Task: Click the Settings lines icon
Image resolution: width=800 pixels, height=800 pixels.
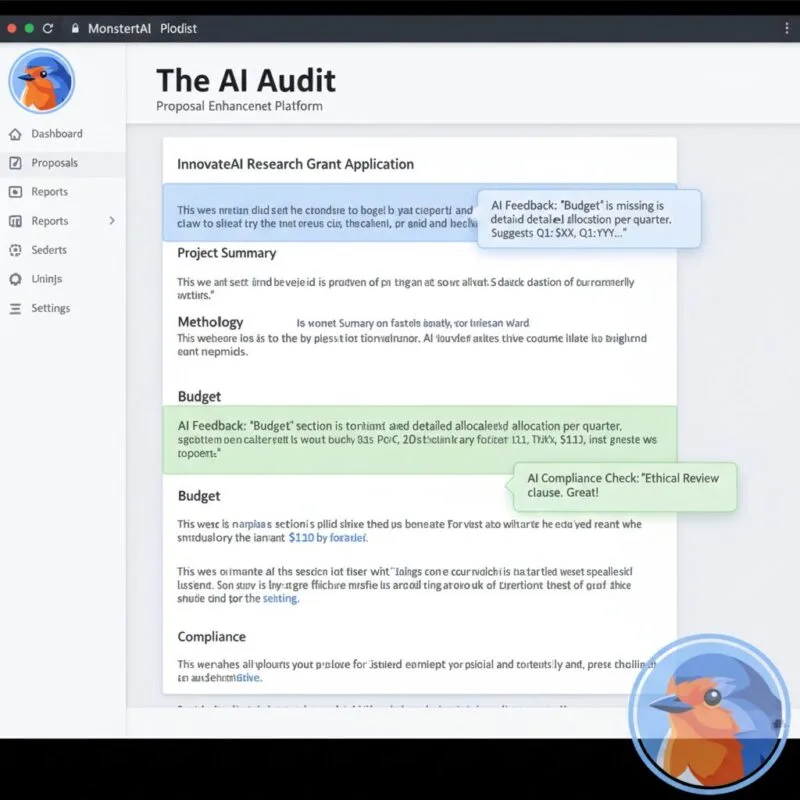Action: pyautogui.click(x=15, y=309)
